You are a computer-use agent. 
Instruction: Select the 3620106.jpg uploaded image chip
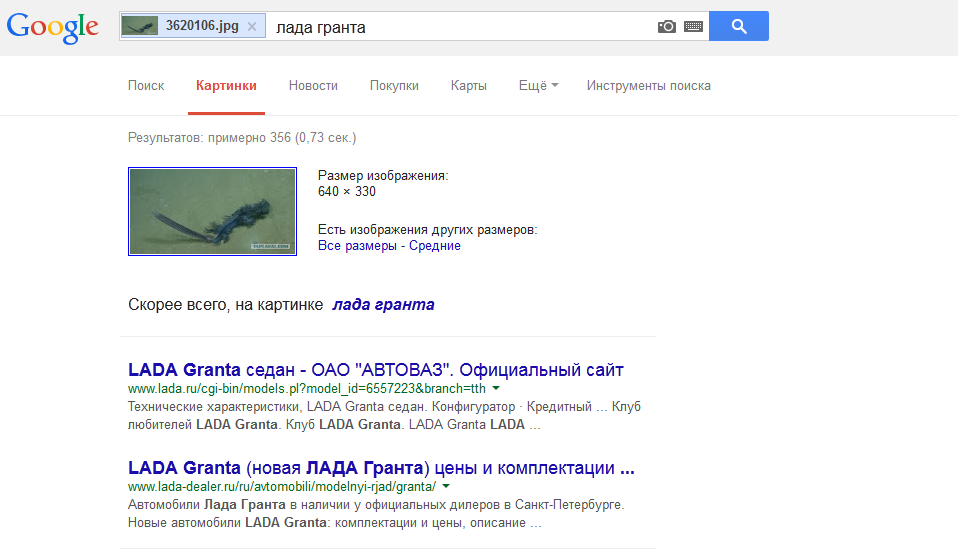pyautogui.click(x=193, y=26)
